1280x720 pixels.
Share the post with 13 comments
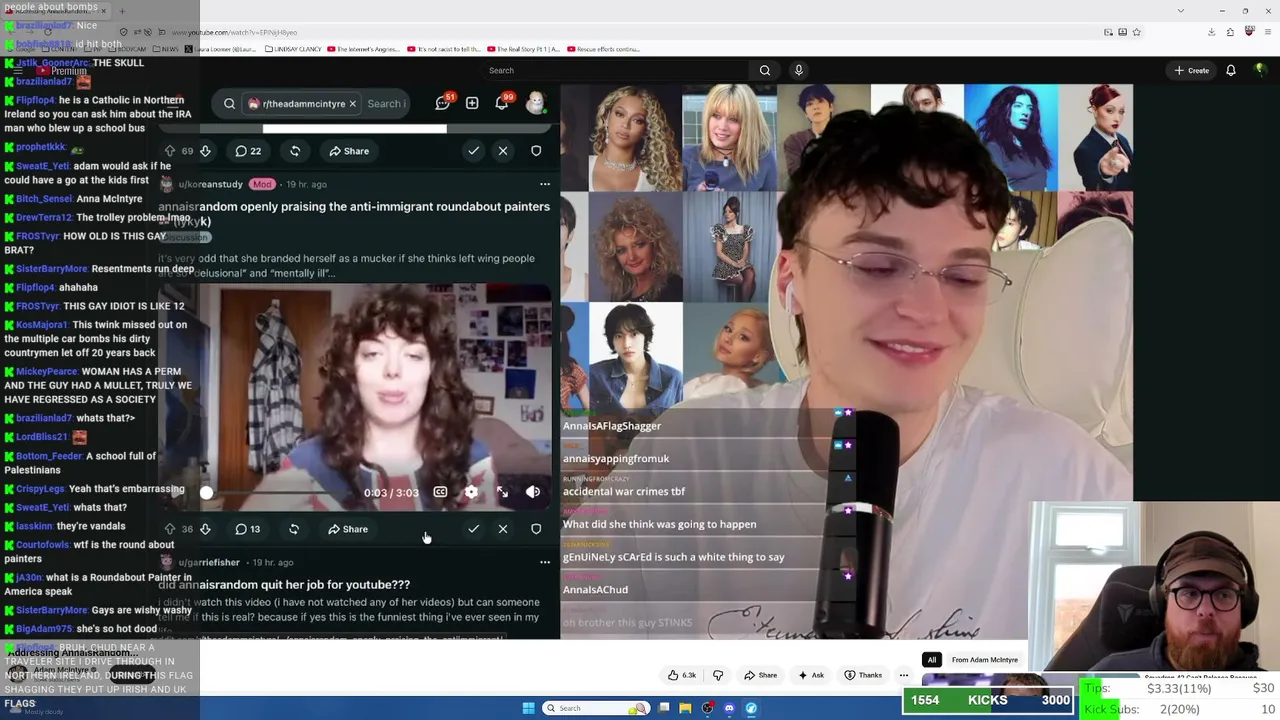(348, 529)
